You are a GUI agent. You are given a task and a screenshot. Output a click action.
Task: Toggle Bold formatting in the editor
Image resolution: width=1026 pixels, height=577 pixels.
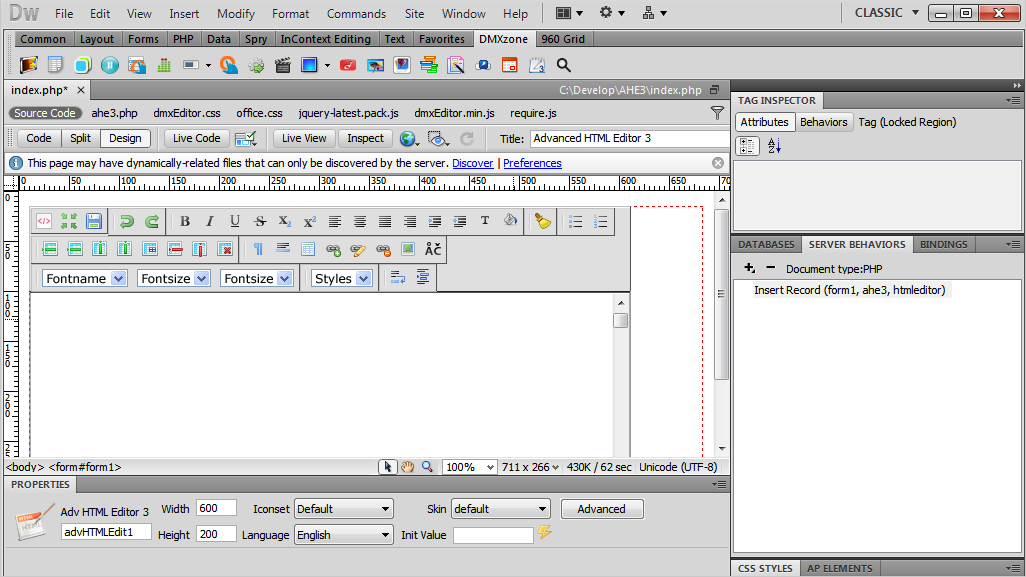[x=185, y=222]
